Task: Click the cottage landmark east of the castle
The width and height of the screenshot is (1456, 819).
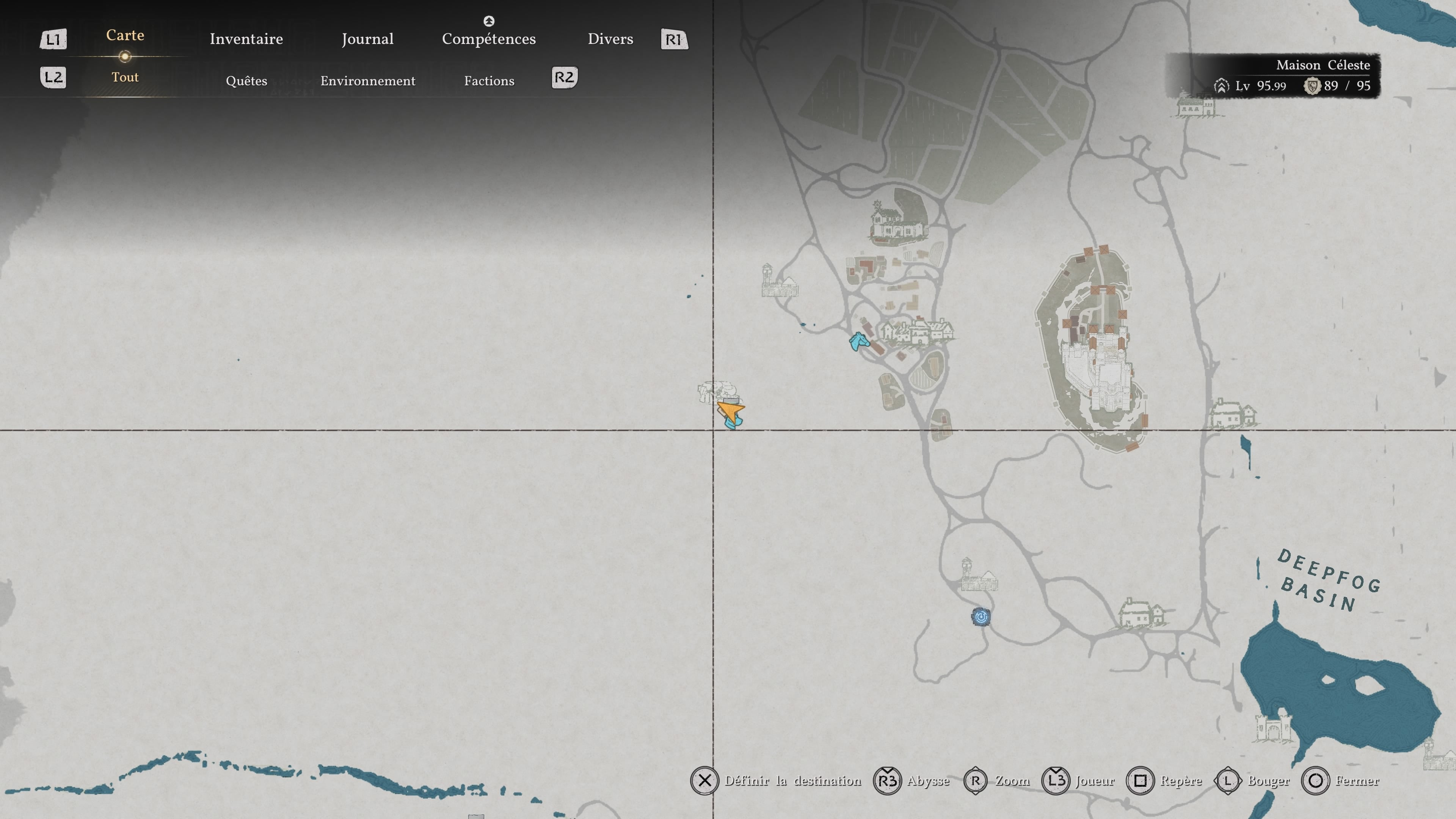Action: (1233, 413)
